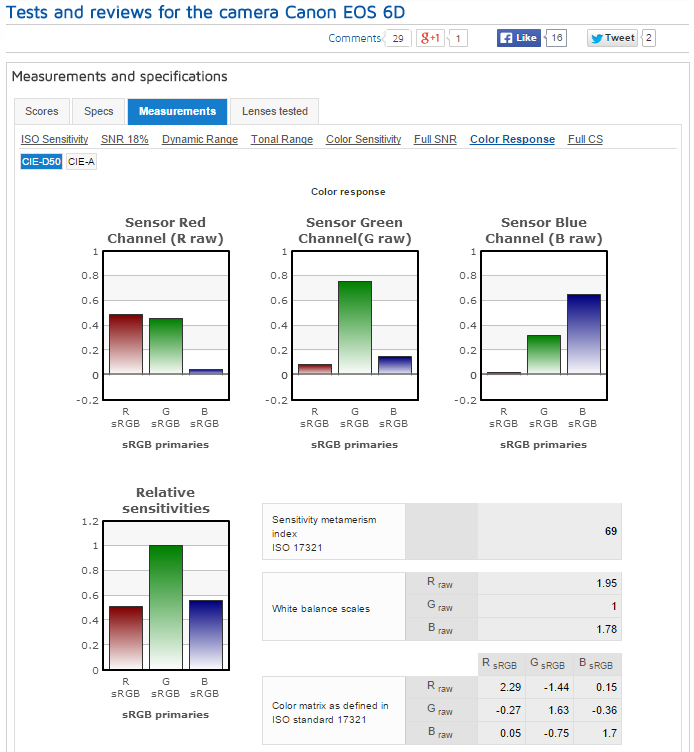Select the Measurements tab
The height and width of the screenshot is (752, 694).
(x=177, y=111)
